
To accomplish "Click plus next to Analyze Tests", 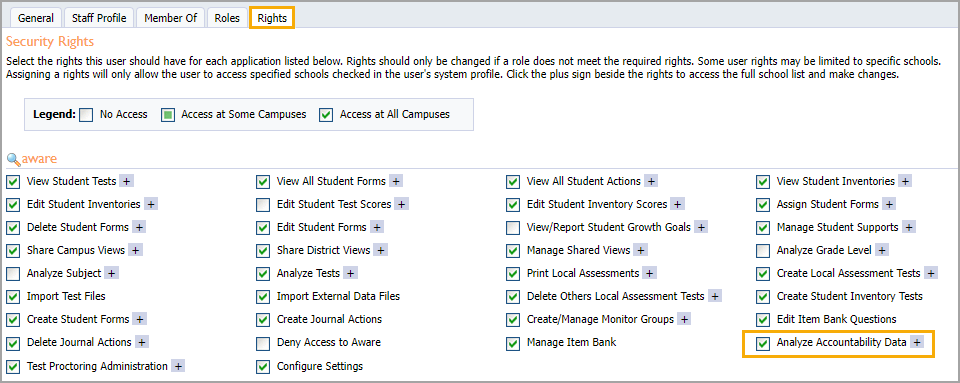I will [x=350, y=273].
